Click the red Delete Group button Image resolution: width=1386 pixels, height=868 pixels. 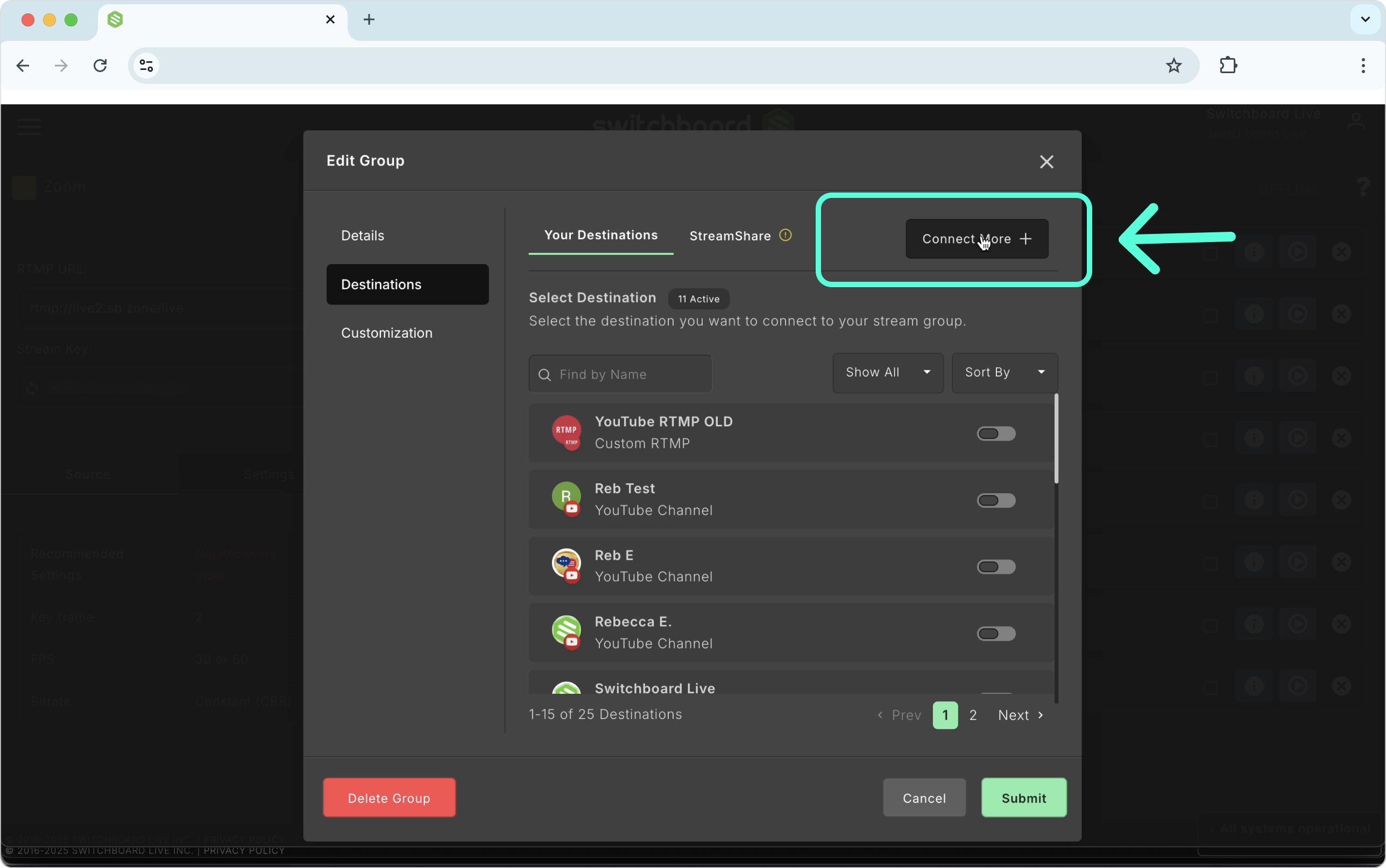coord(389,798)
